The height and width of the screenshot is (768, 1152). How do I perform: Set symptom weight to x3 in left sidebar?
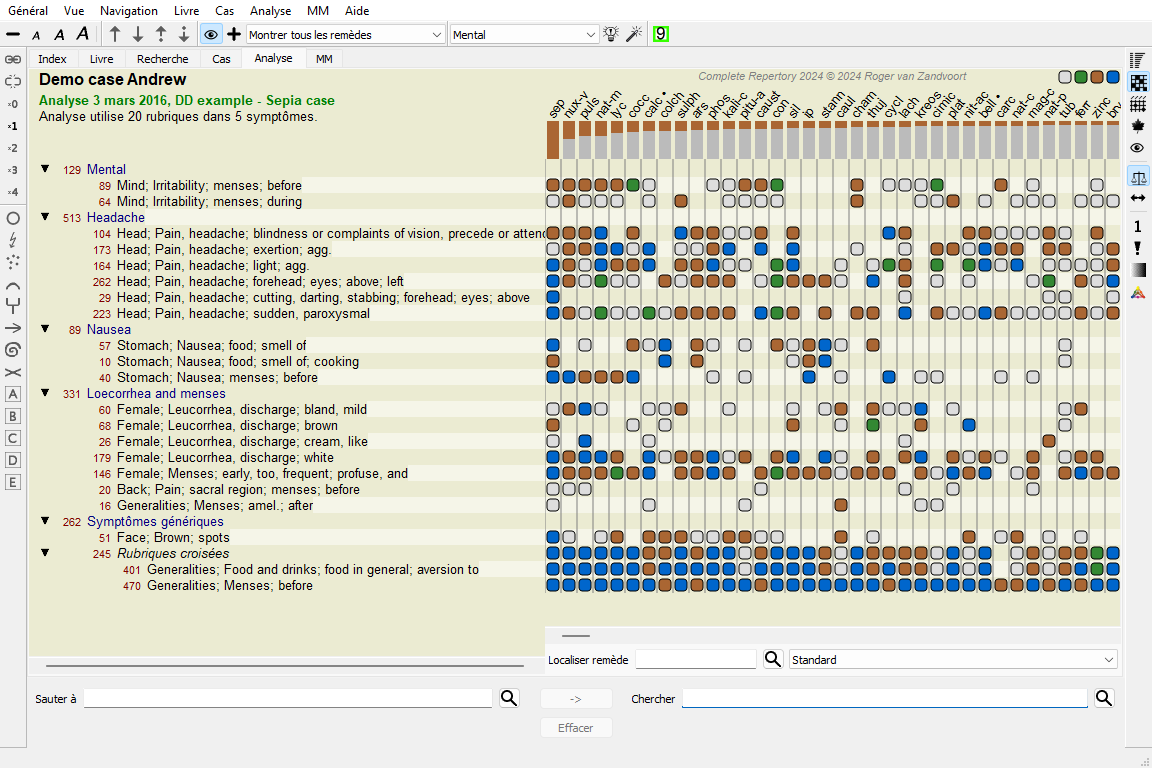[13, 170]
